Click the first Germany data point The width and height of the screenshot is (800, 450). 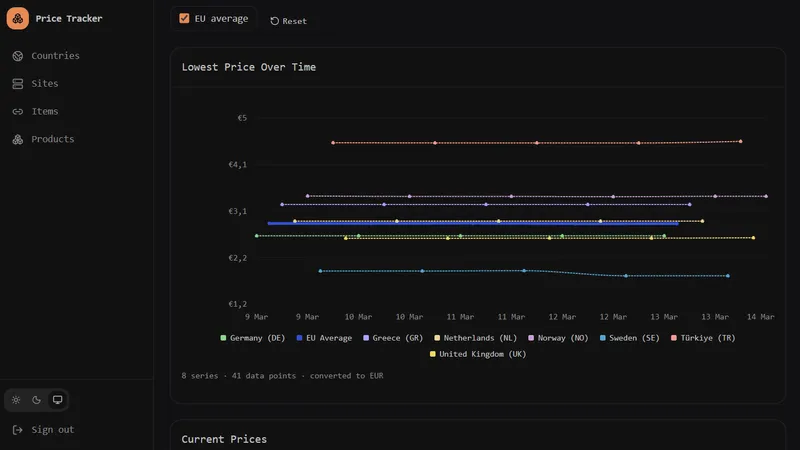click(257, 236)
